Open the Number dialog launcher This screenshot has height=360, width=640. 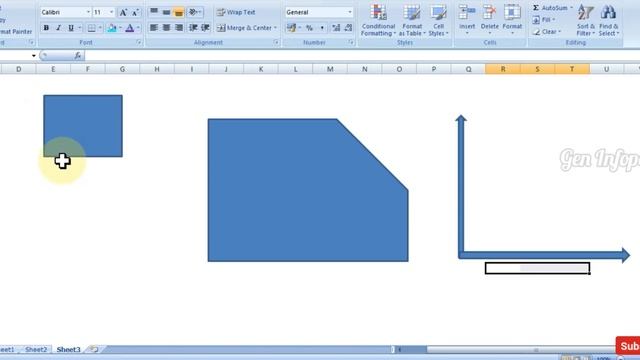click(x=351, y=42)
